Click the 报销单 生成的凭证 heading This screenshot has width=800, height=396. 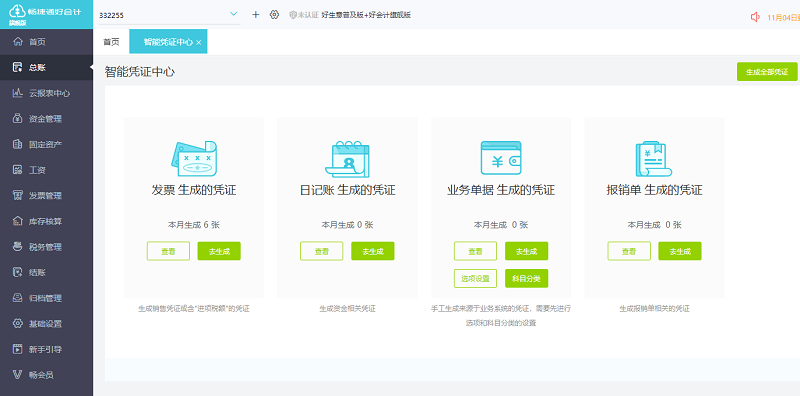point(654,190)
